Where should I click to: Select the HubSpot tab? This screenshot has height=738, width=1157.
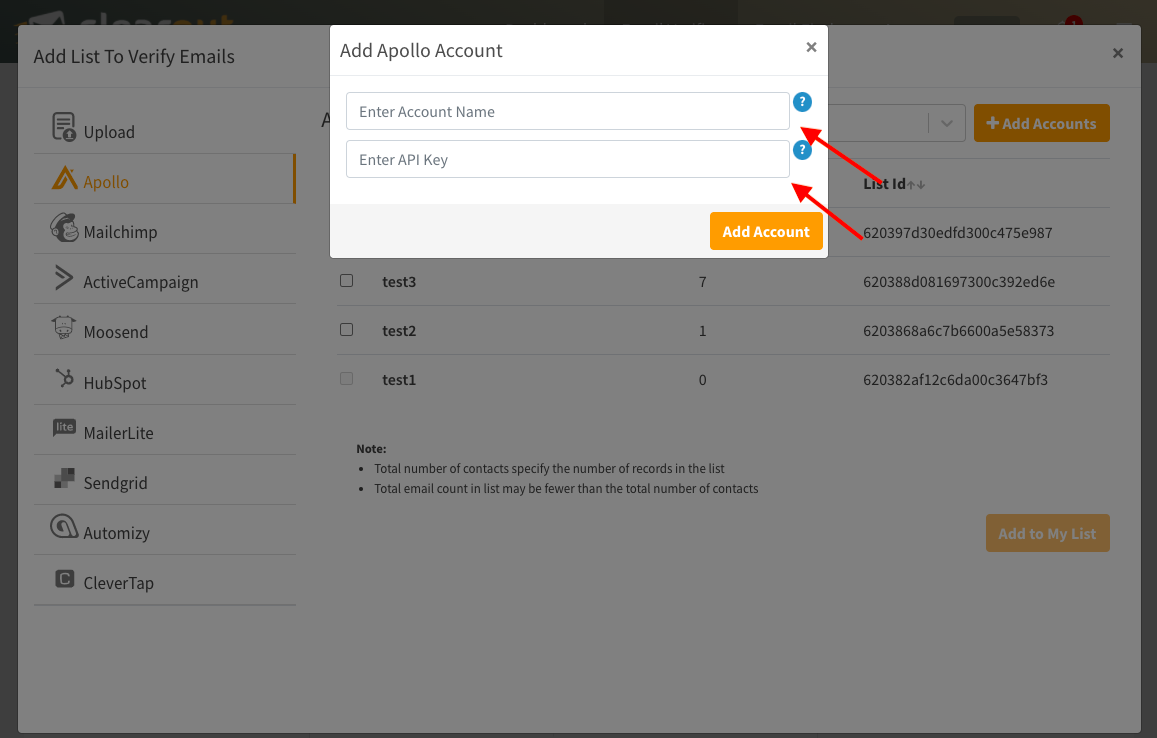tap(165, 380)
